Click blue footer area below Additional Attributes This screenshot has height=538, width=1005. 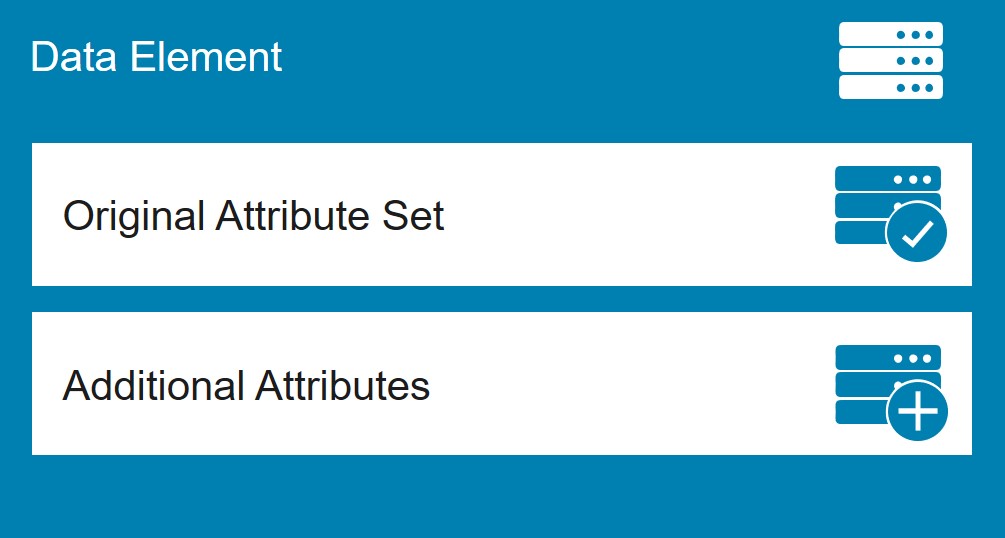(502, 496)
